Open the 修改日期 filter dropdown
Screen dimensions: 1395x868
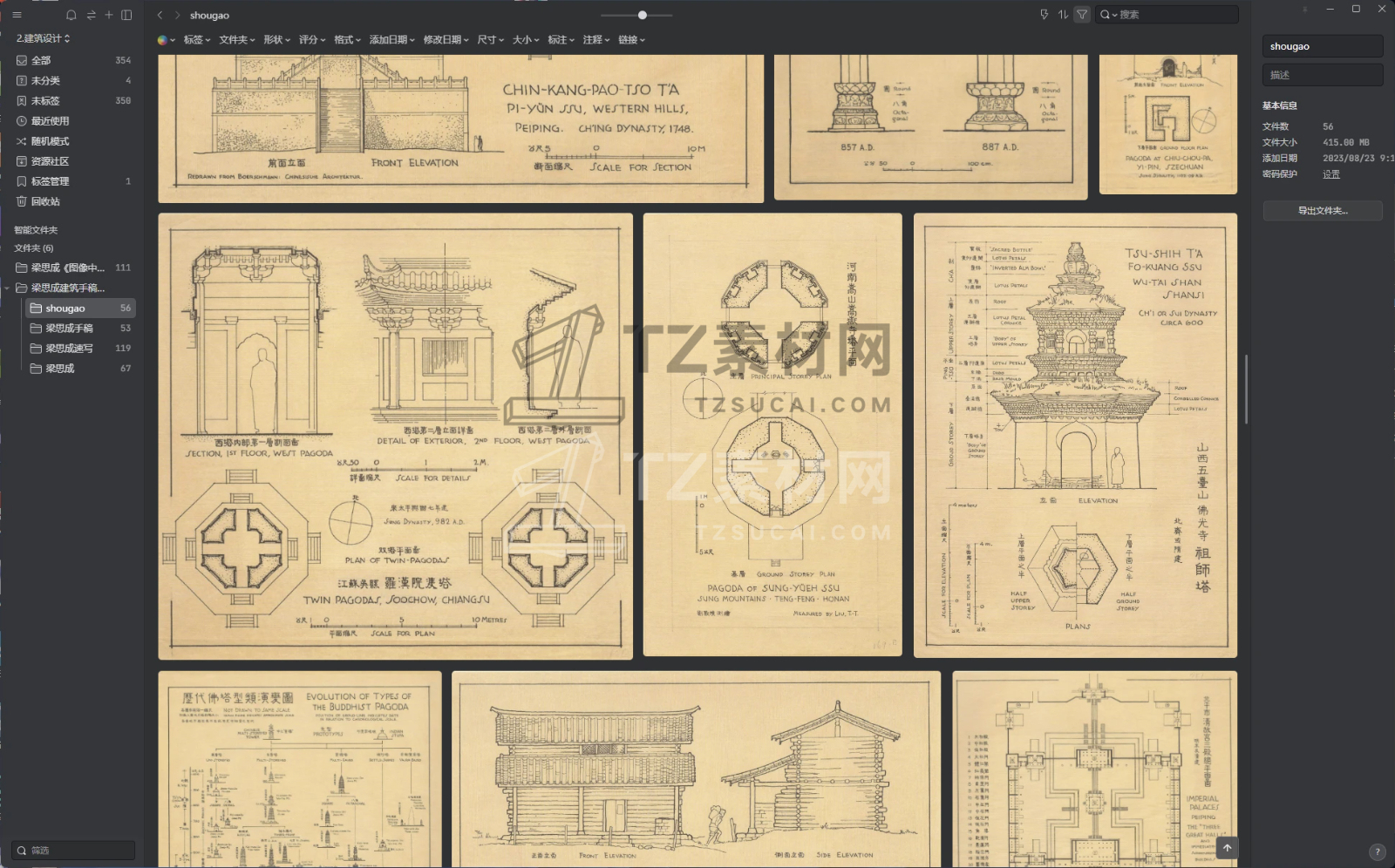click(446, 39)
